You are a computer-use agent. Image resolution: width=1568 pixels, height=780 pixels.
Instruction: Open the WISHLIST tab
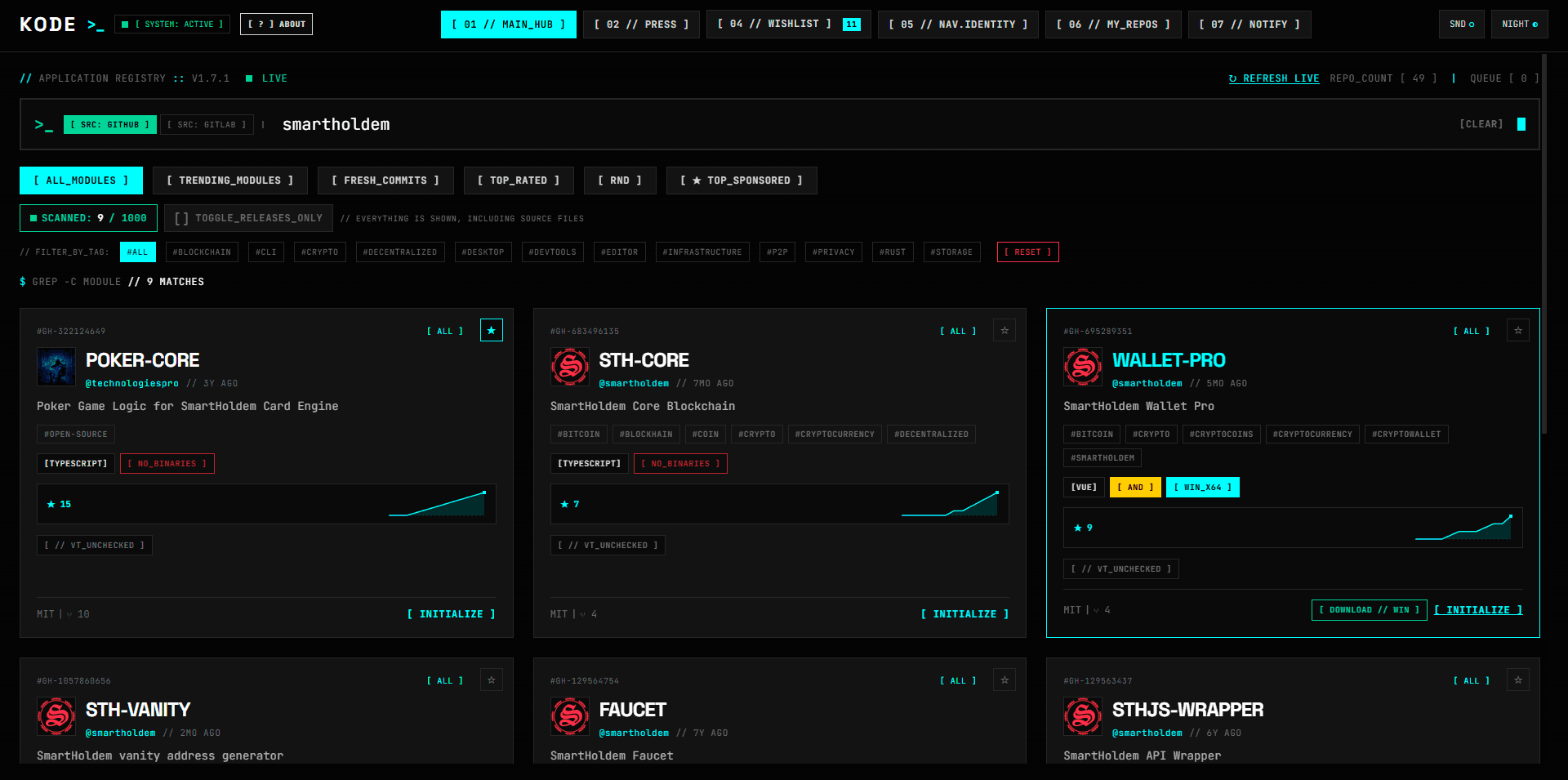coord(788,25)
